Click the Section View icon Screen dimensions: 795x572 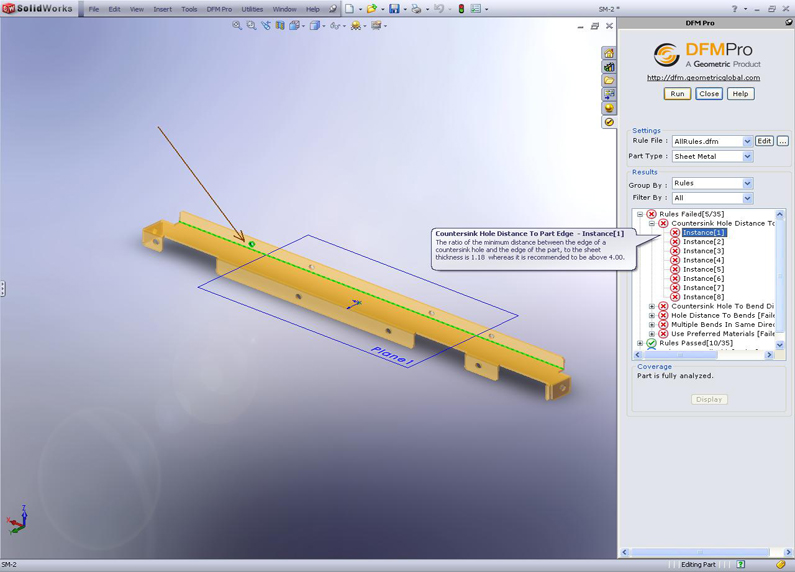point(280,25)
